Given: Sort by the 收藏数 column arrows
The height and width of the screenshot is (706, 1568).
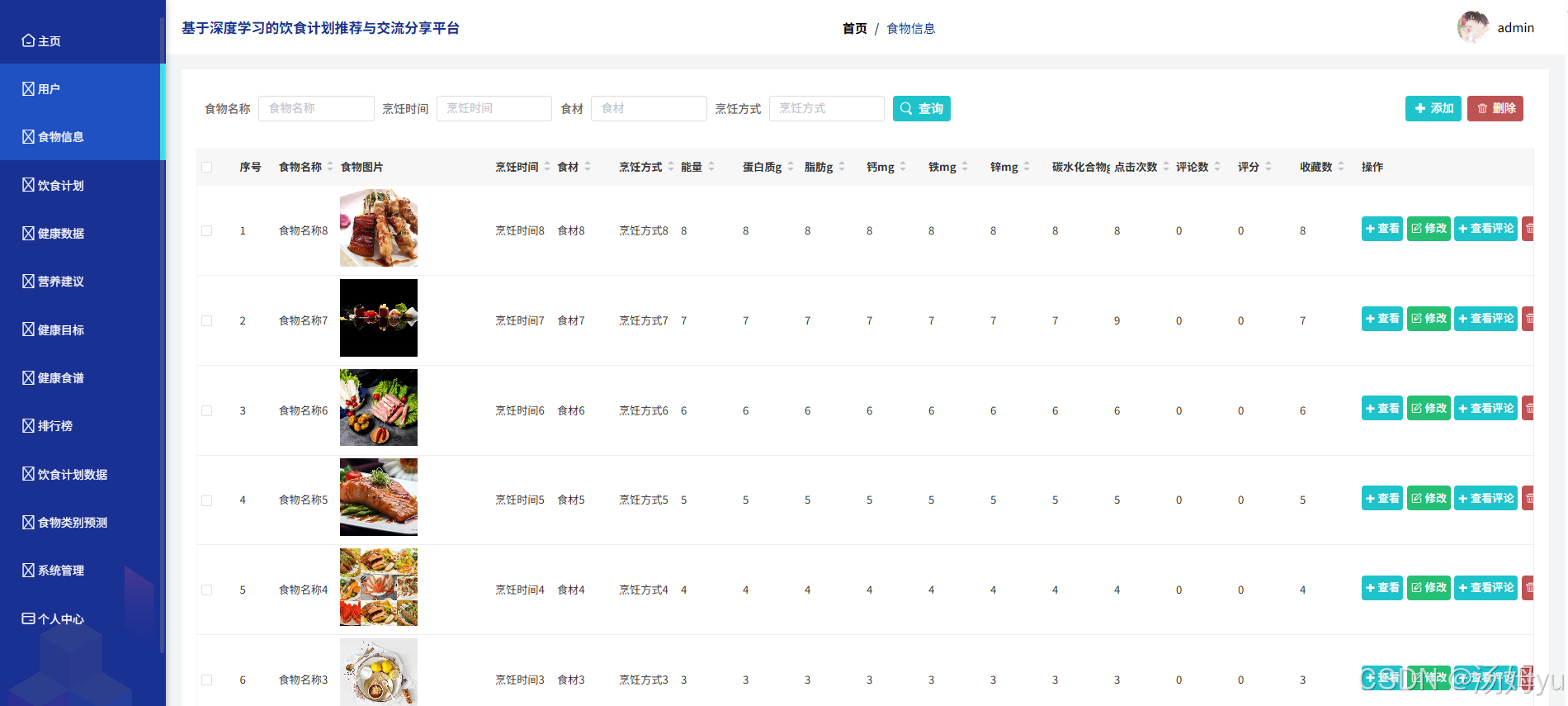Looking at the screenshot, I should coord(1341,167).
